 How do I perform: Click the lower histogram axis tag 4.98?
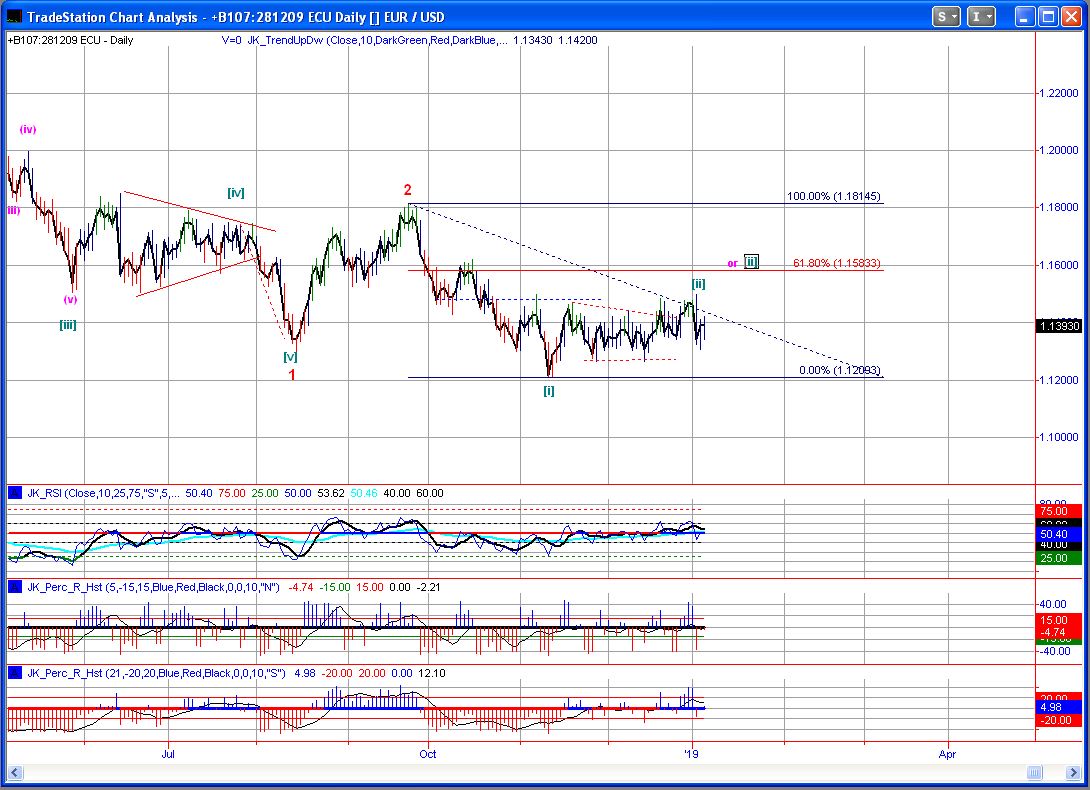point(1059,707)
